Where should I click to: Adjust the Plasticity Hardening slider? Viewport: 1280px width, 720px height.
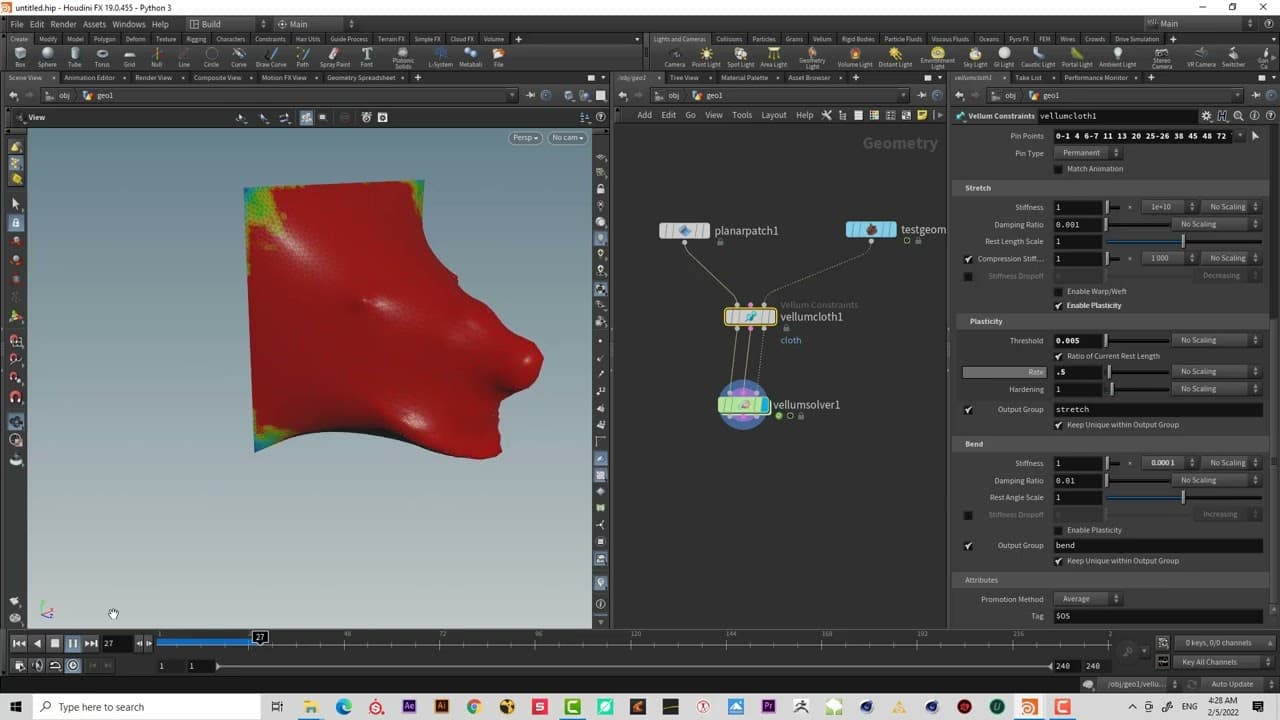point(1136,389)
